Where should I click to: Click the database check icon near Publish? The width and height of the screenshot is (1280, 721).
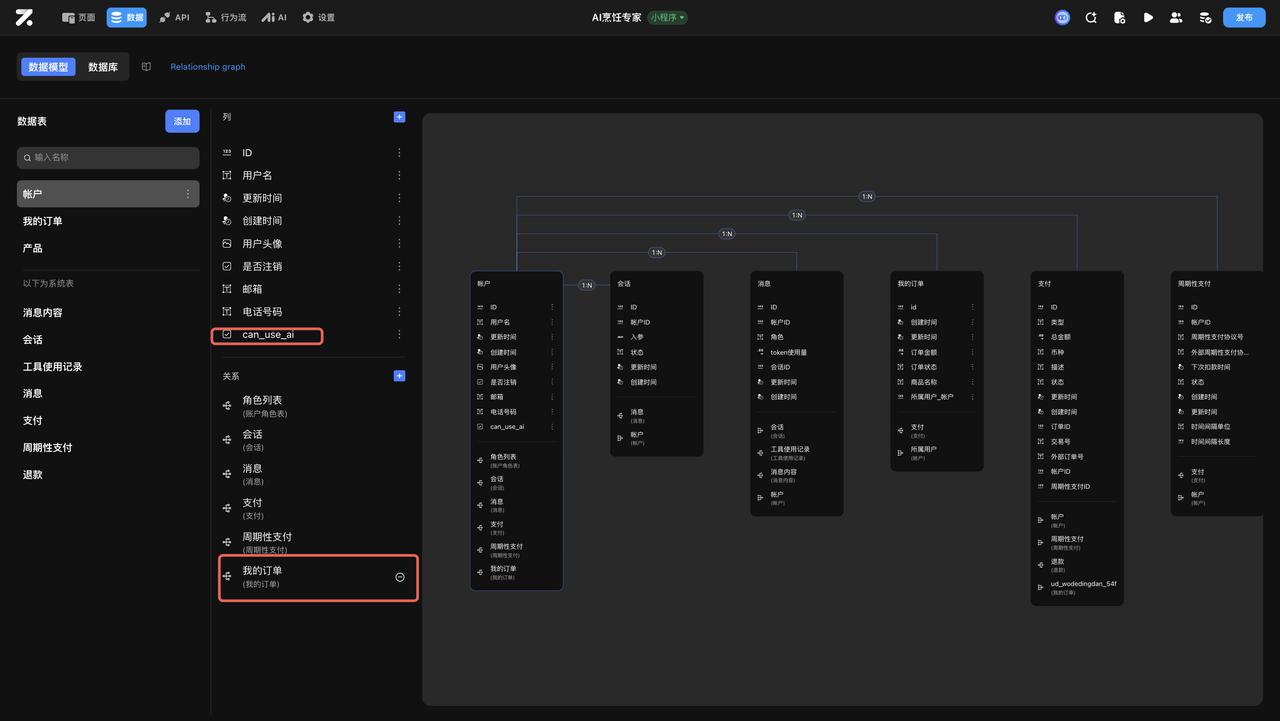[x=1205, y=17]
